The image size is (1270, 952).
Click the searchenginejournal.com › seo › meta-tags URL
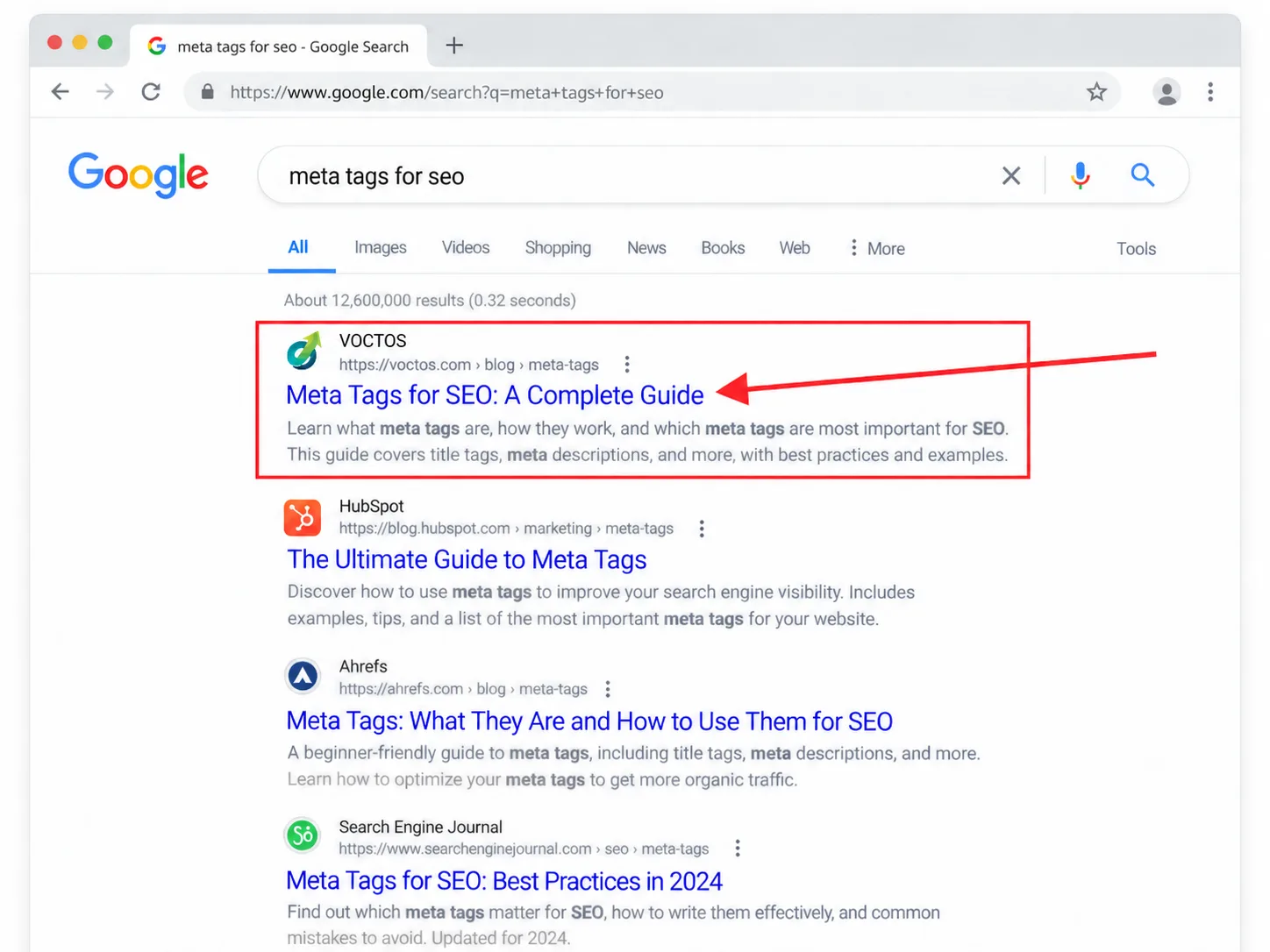tap(524, 849)
